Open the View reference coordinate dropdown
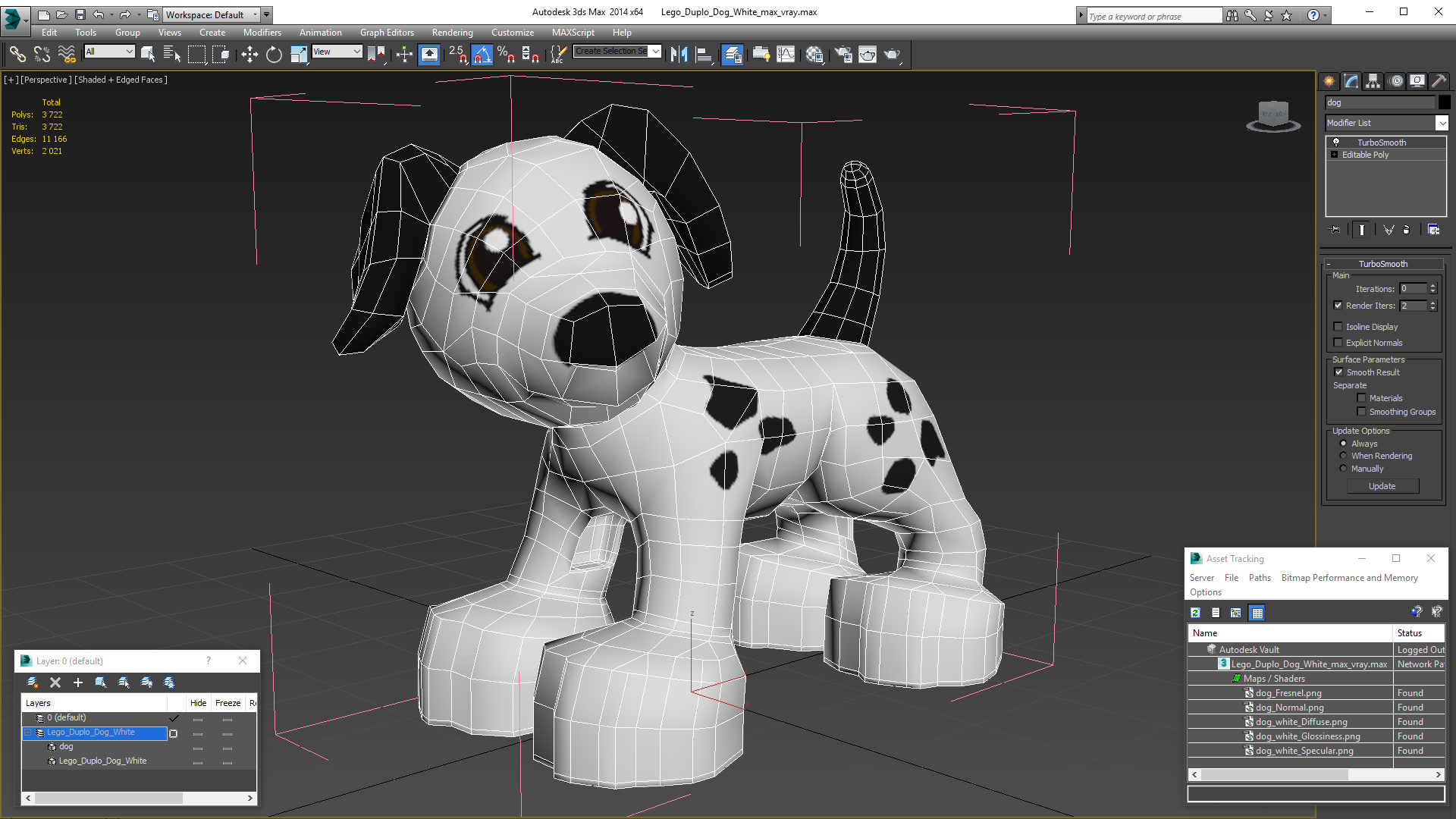This screenshot has height=819, width=1456. click(337, 52)
